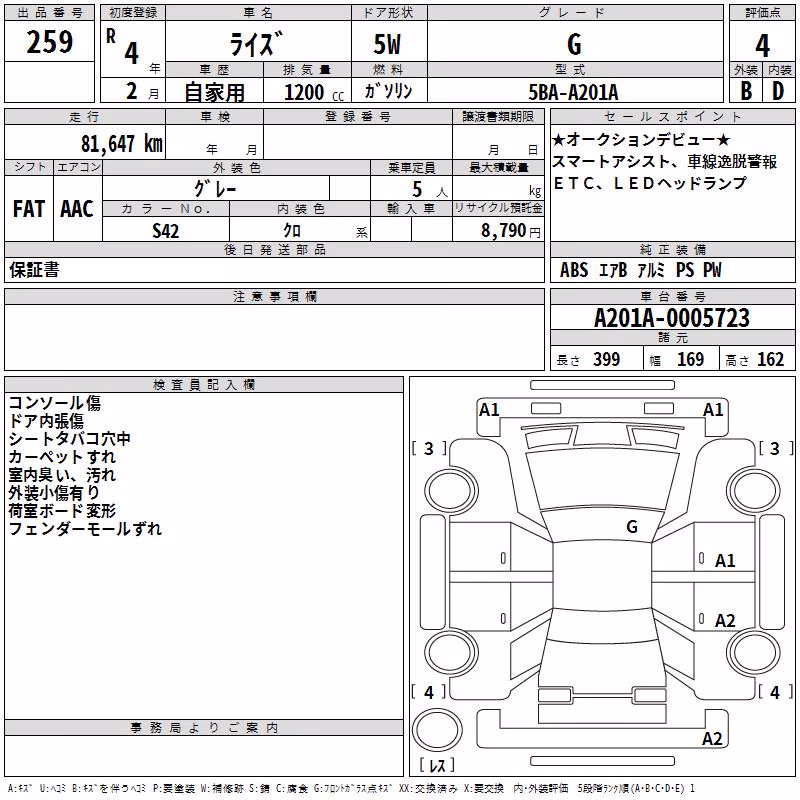
Task: Select the overall score 4
Action: (x=762, y=45)
